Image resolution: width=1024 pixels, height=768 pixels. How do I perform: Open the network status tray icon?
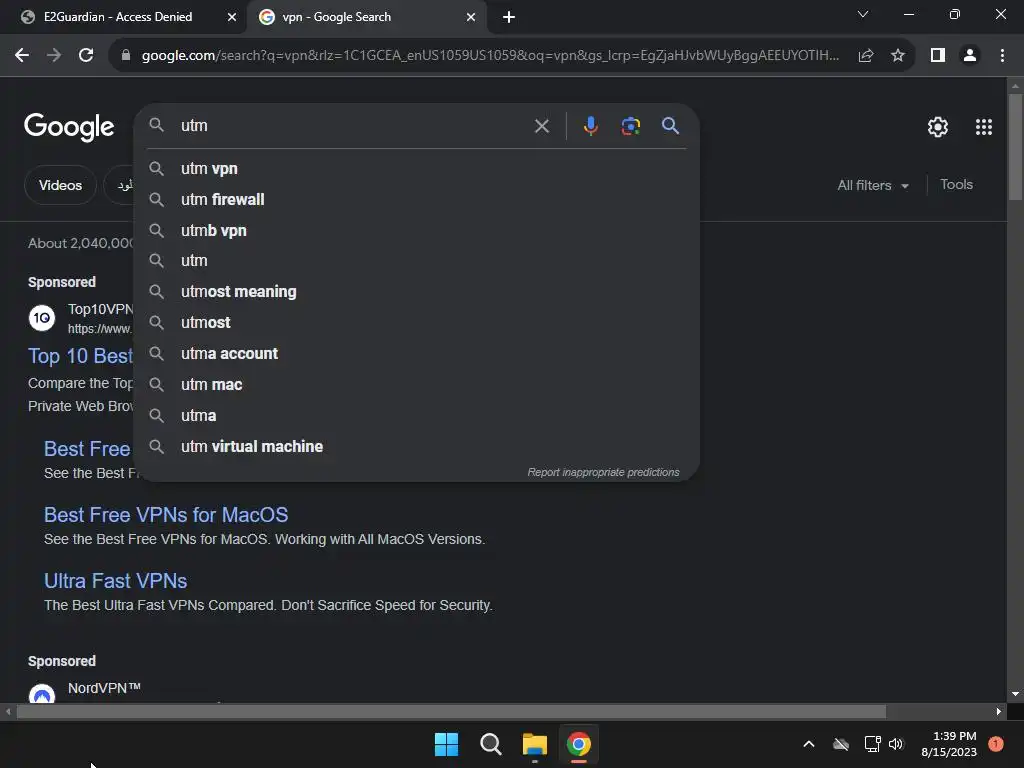pos(872,744)
